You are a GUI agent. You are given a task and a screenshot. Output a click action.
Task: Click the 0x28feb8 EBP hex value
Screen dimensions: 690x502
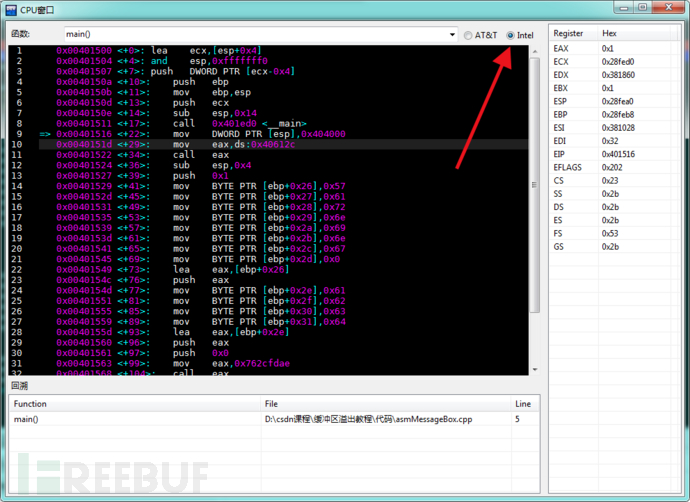[x=618, y=114]
